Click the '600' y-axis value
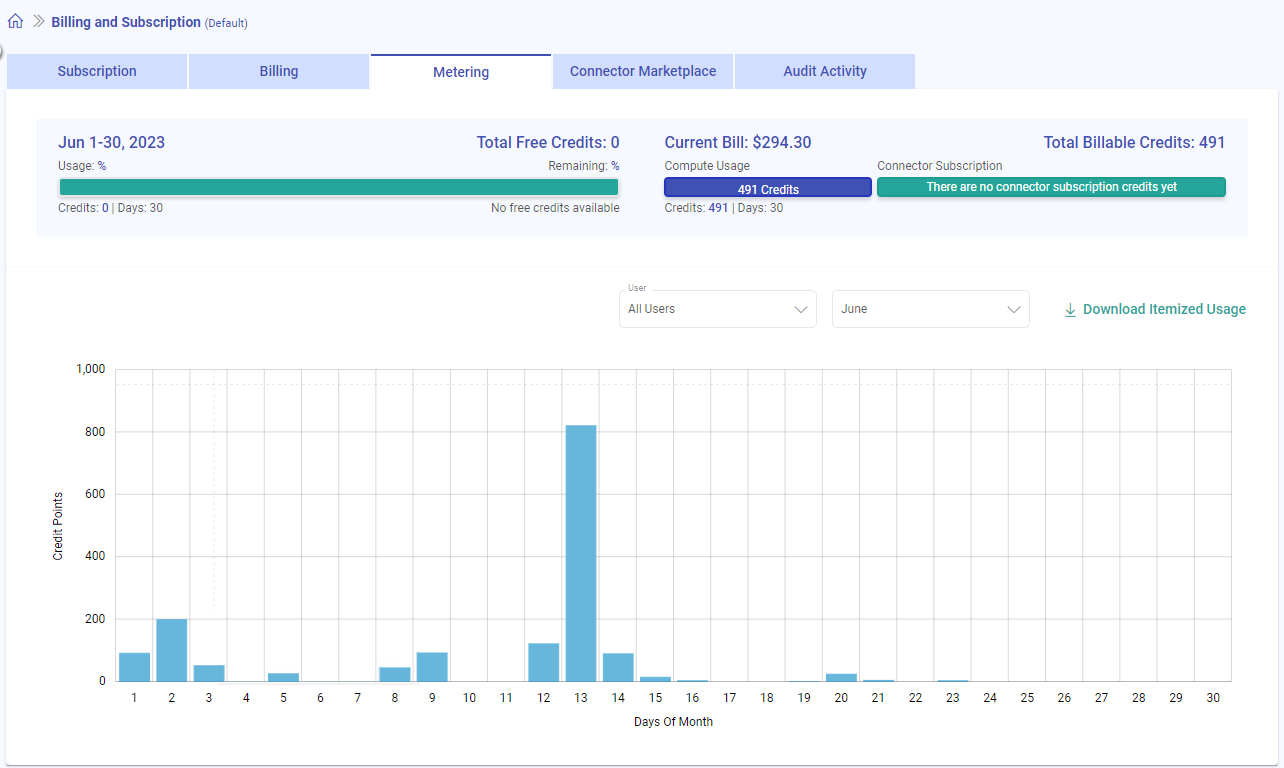 tap(95, 494)
